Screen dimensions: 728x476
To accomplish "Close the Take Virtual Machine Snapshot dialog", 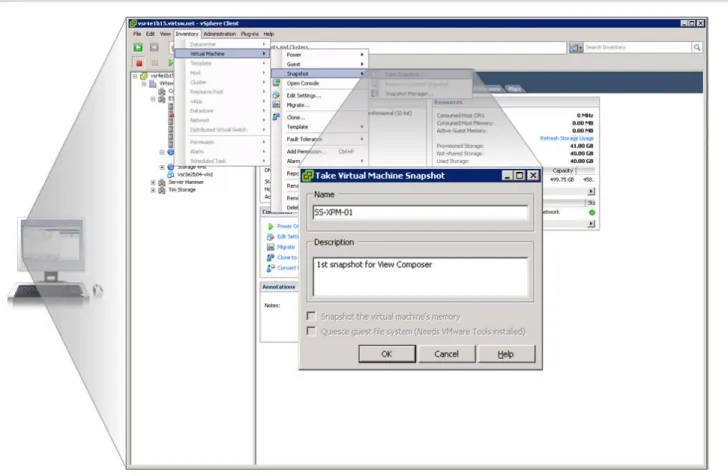I will coord(533,176).
